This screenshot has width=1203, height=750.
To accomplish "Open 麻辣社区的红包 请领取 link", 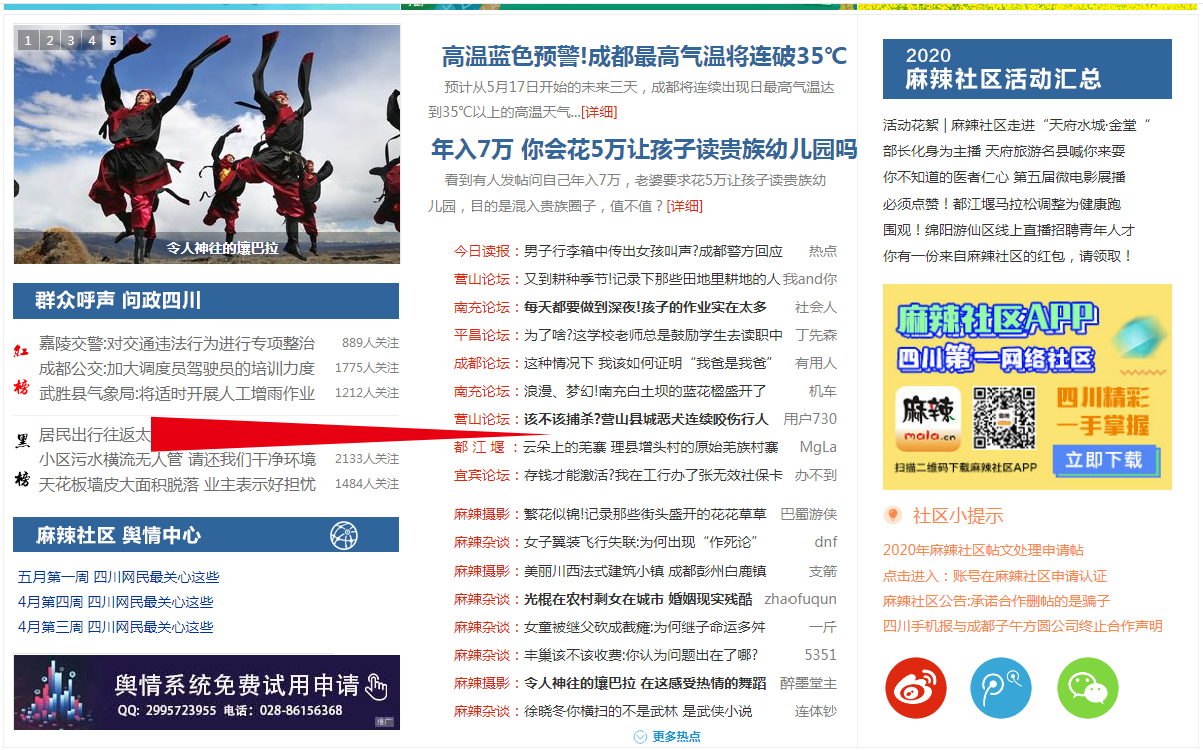I will (1008, 256).
